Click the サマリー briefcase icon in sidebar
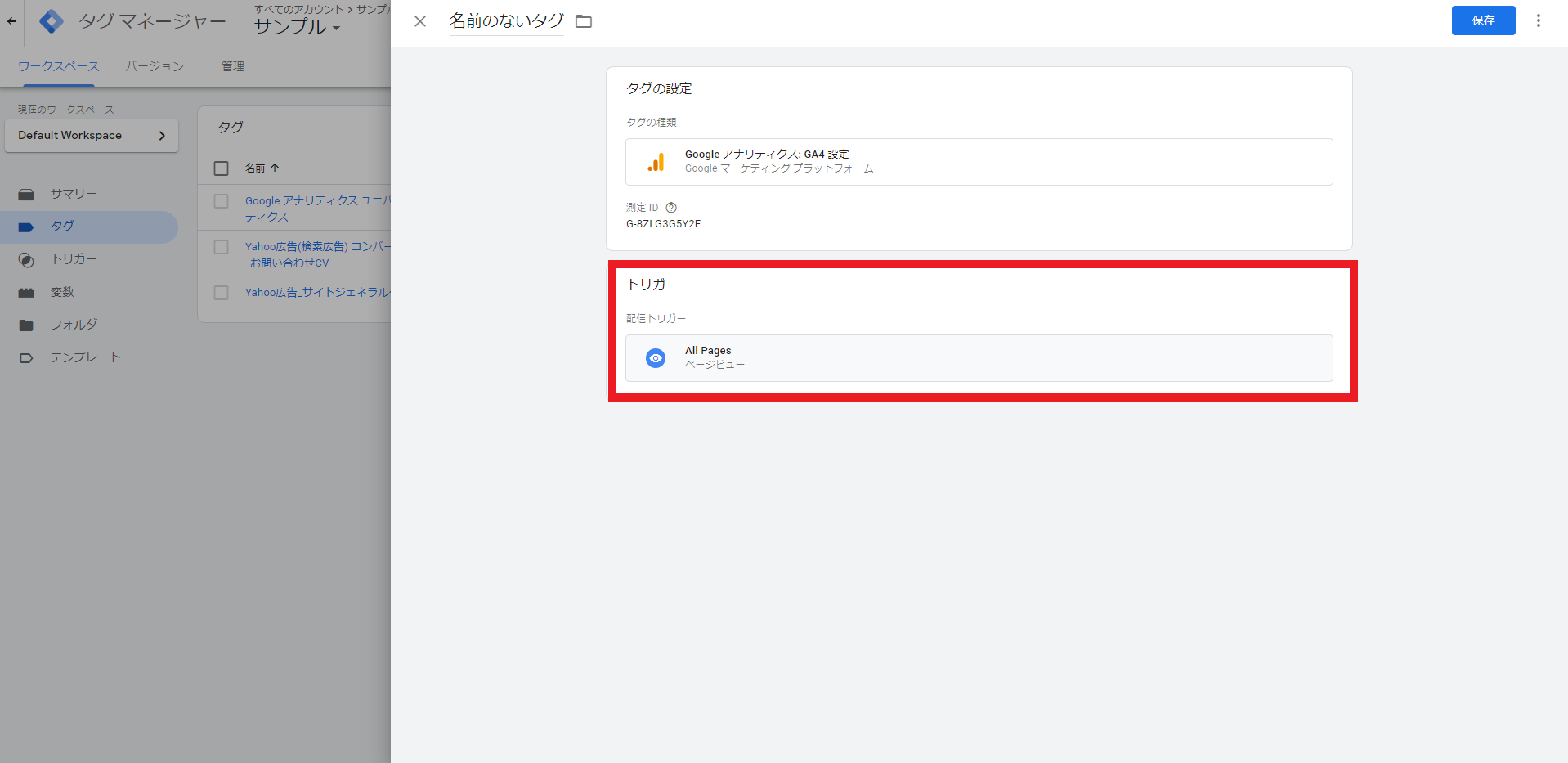Screen dimensions: 1568x763 [x=26, y=195]
